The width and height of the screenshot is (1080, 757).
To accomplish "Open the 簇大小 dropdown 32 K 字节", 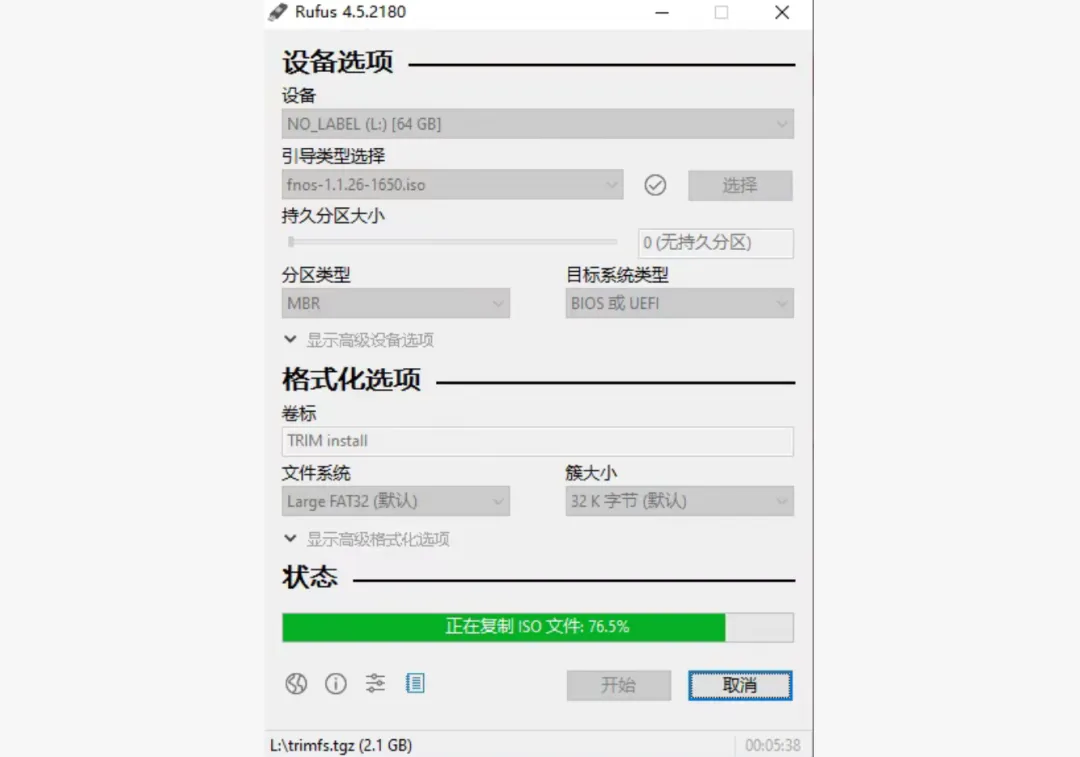I will pos(679,501).
